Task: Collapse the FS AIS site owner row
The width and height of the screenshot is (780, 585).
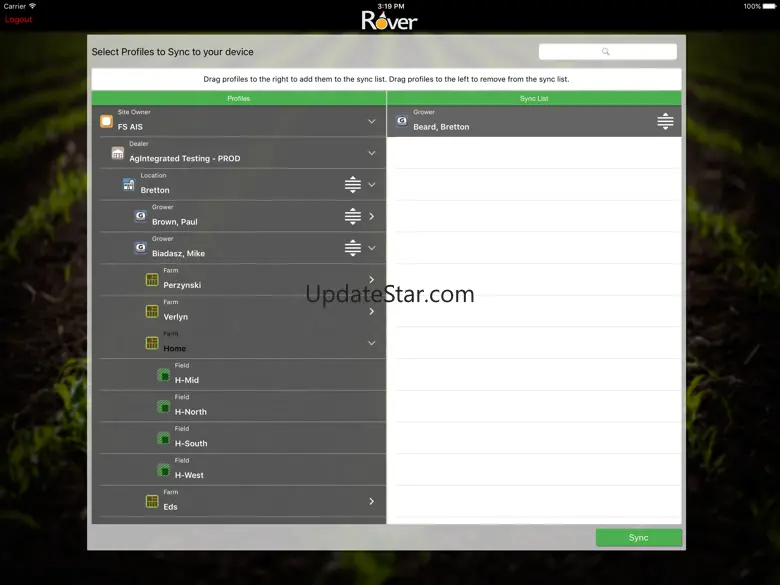Action: click(x=372, y=121)
